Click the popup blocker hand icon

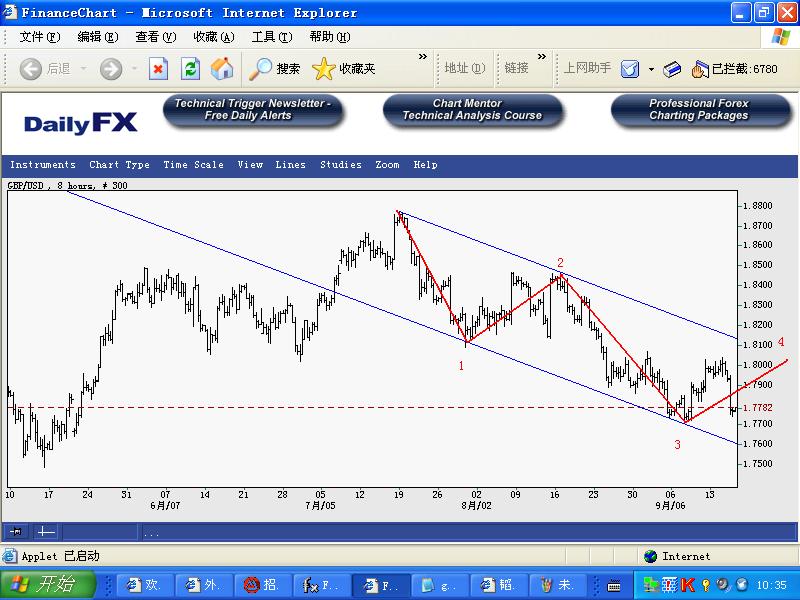[x=700, y=69]
